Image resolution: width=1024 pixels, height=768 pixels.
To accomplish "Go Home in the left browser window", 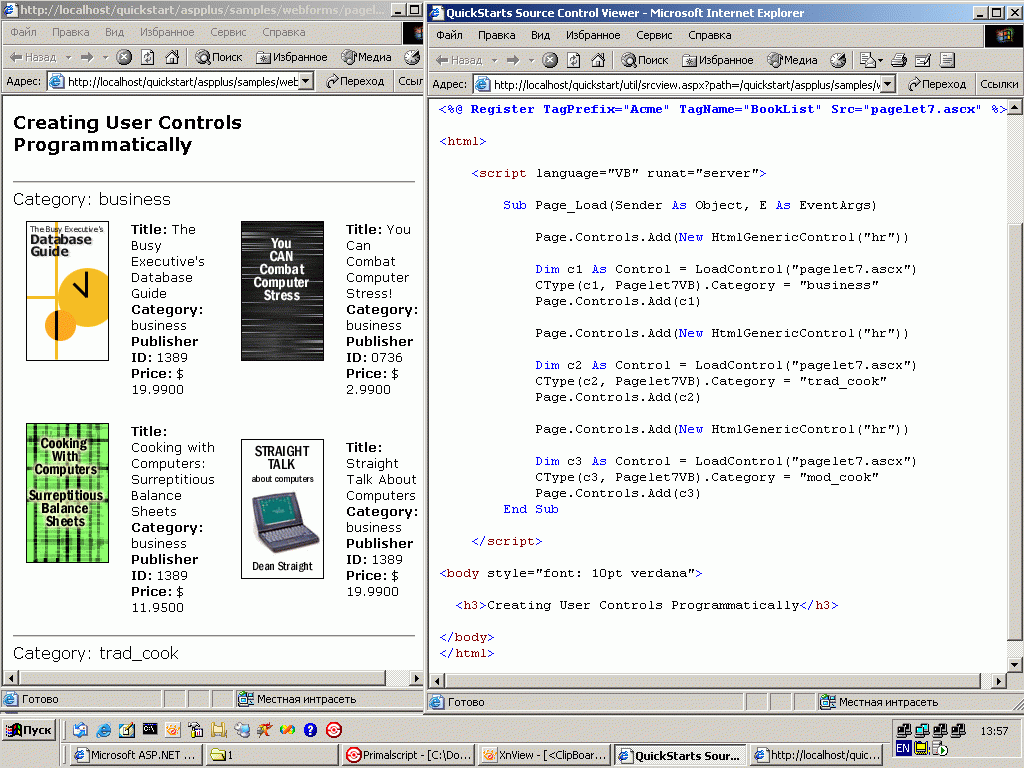I will (172, 58).
